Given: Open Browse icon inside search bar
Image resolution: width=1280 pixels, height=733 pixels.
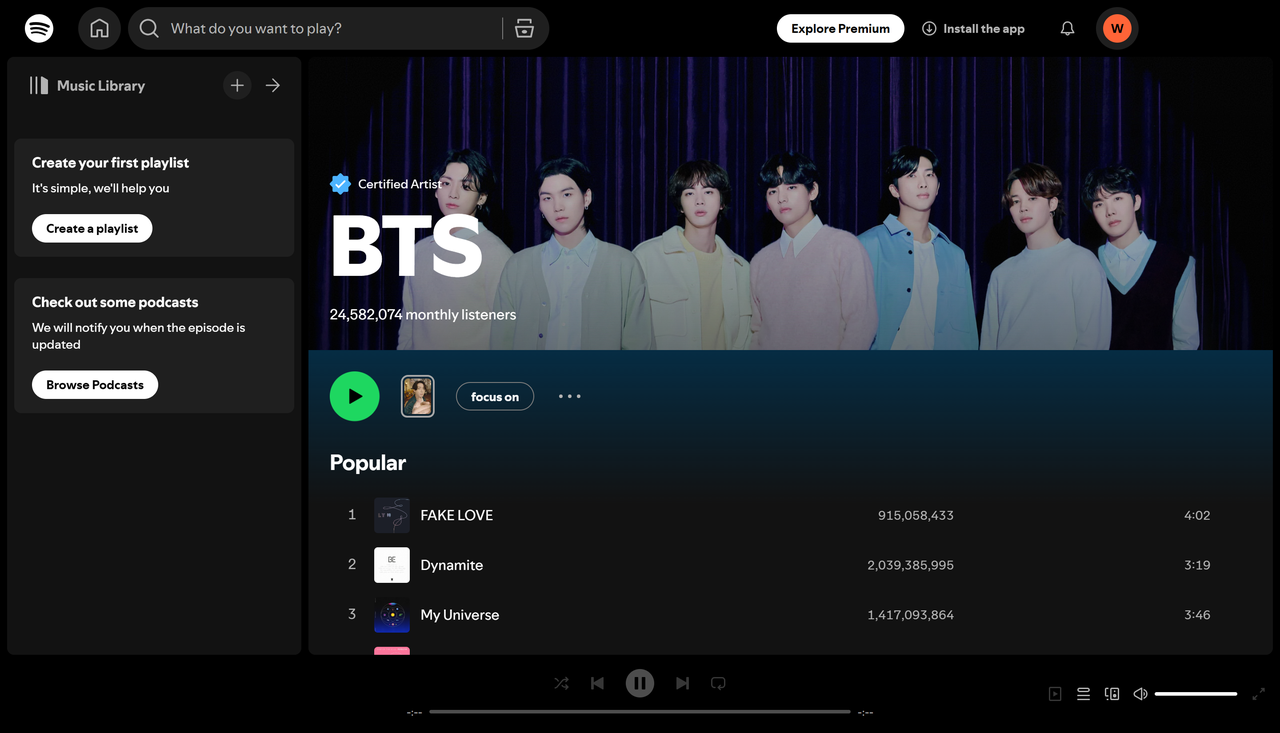Looking at the screenshot, I should pyautogui.click(x=524, y=29).
